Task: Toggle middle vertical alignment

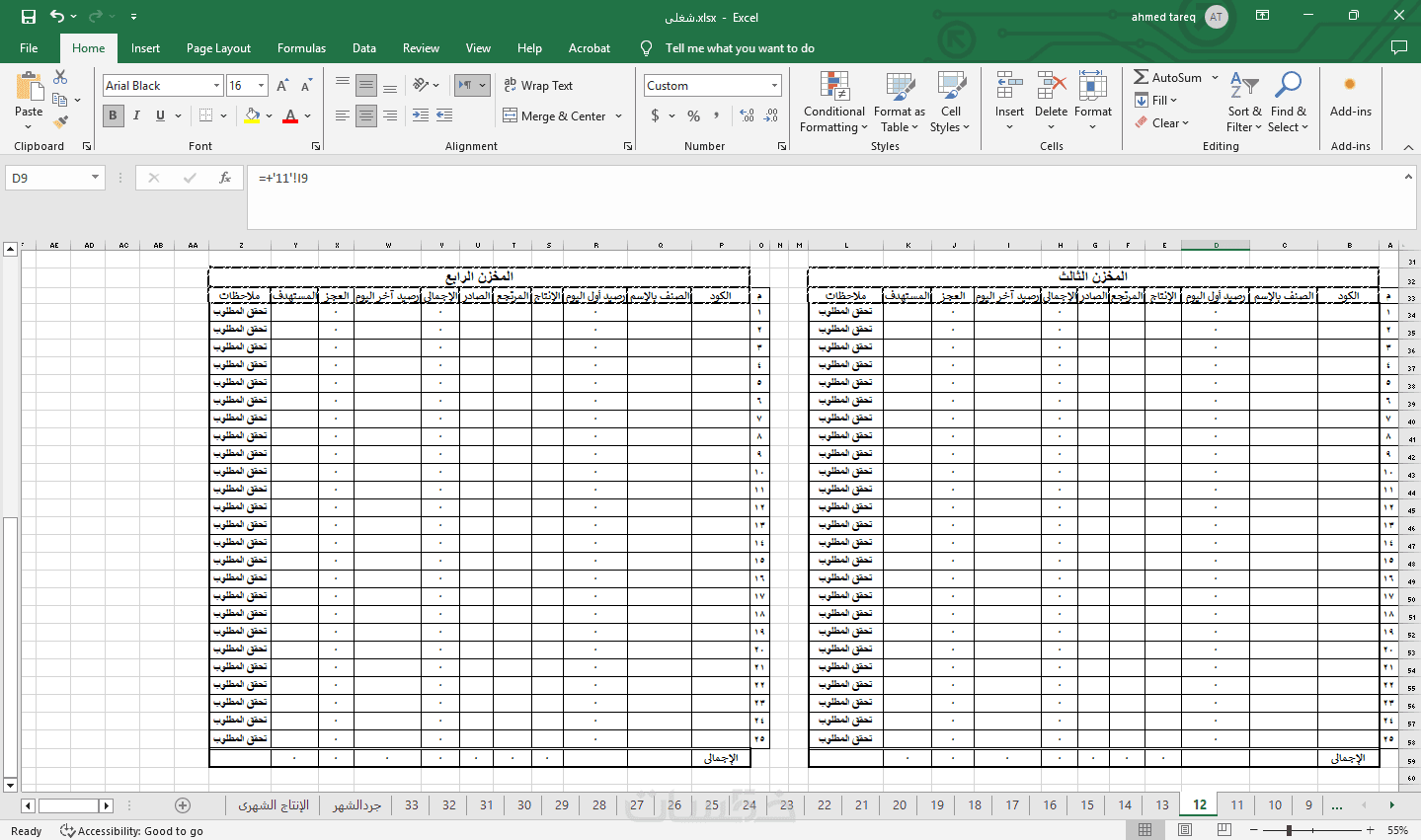Action: (x=366, y=86)
